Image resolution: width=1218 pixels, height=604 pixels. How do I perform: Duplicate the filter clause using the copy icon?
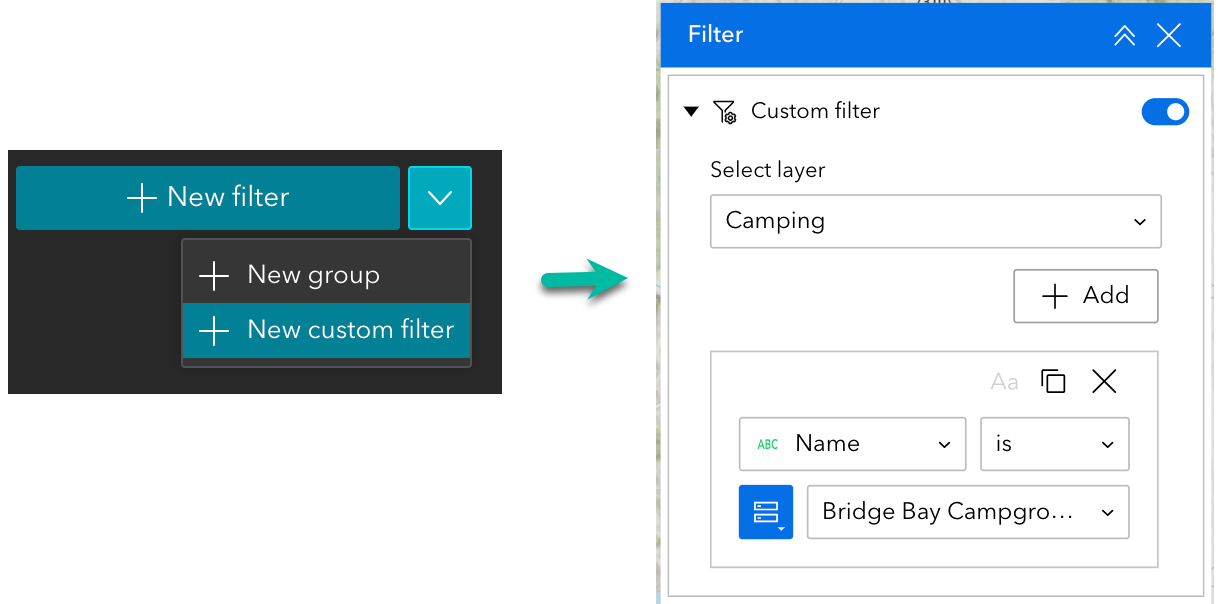pos(1052,381)
